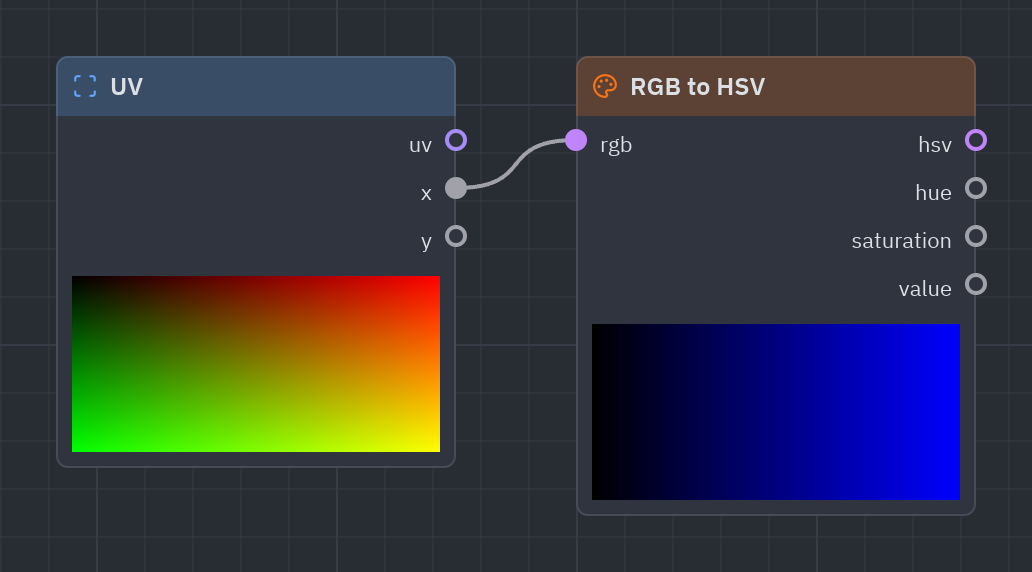The image size is (1032, 572).
Task: Click the 'saturation' label
Action: [901, 241]
